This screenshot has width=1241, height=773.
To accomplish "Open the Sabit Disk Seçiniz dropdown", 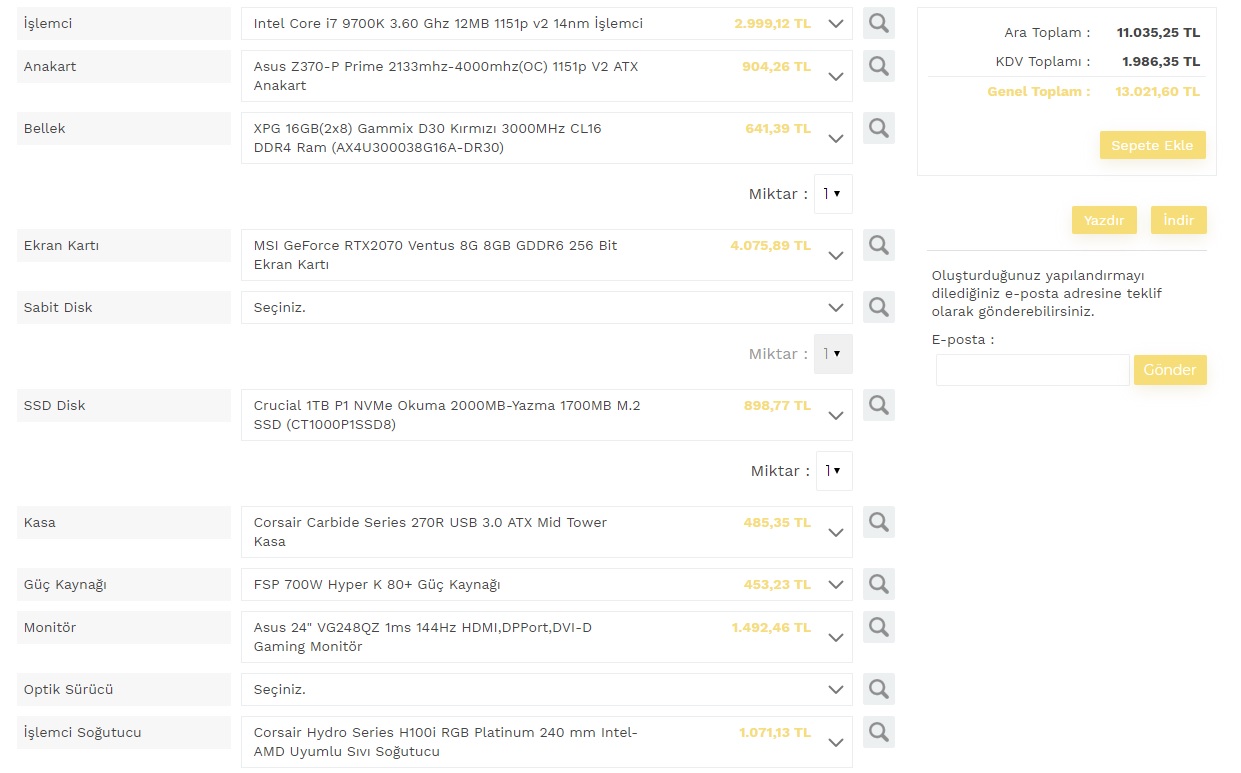I will pos(546,307).
